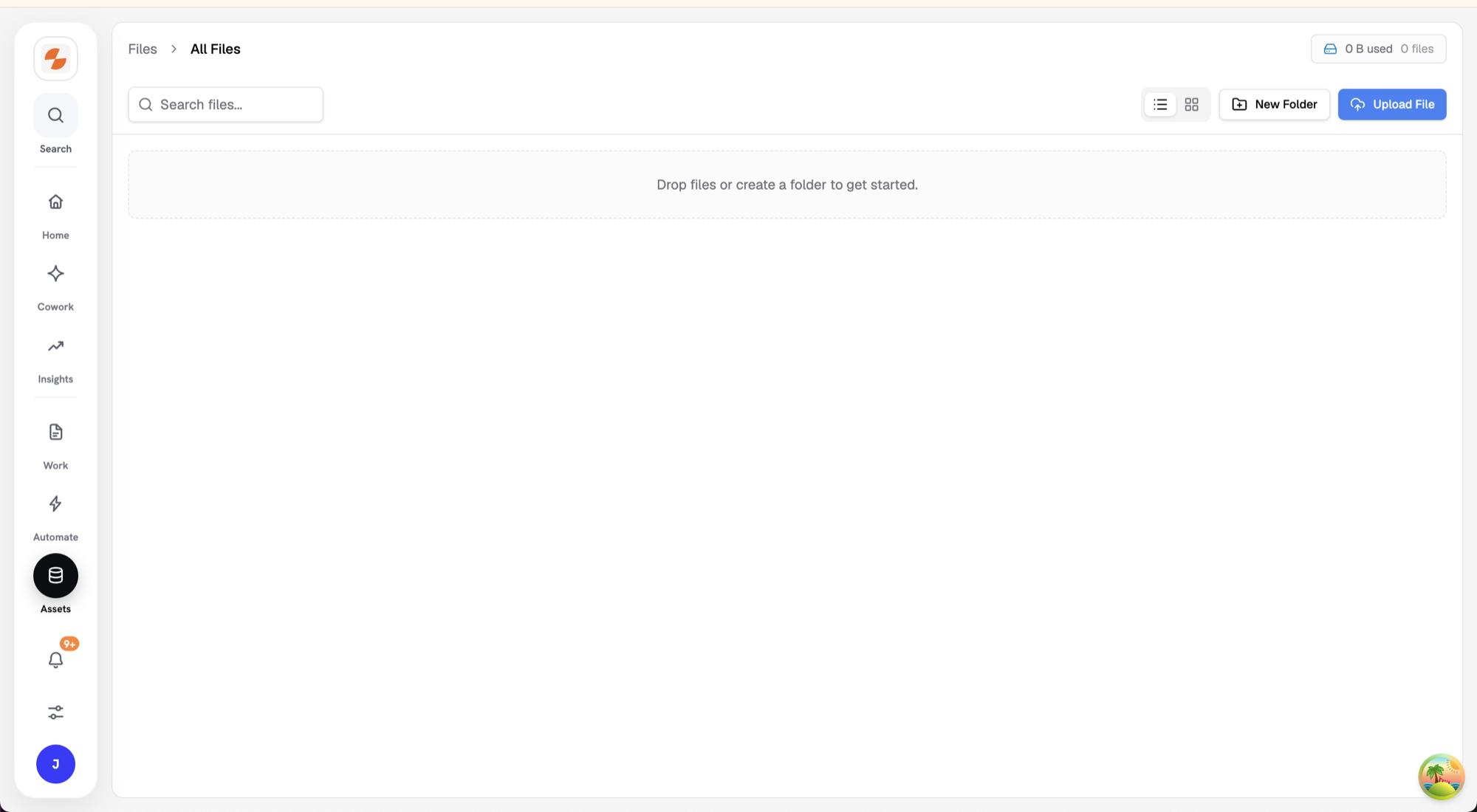Open the Cowork section

pyautogui.click(x=55, y=274)
